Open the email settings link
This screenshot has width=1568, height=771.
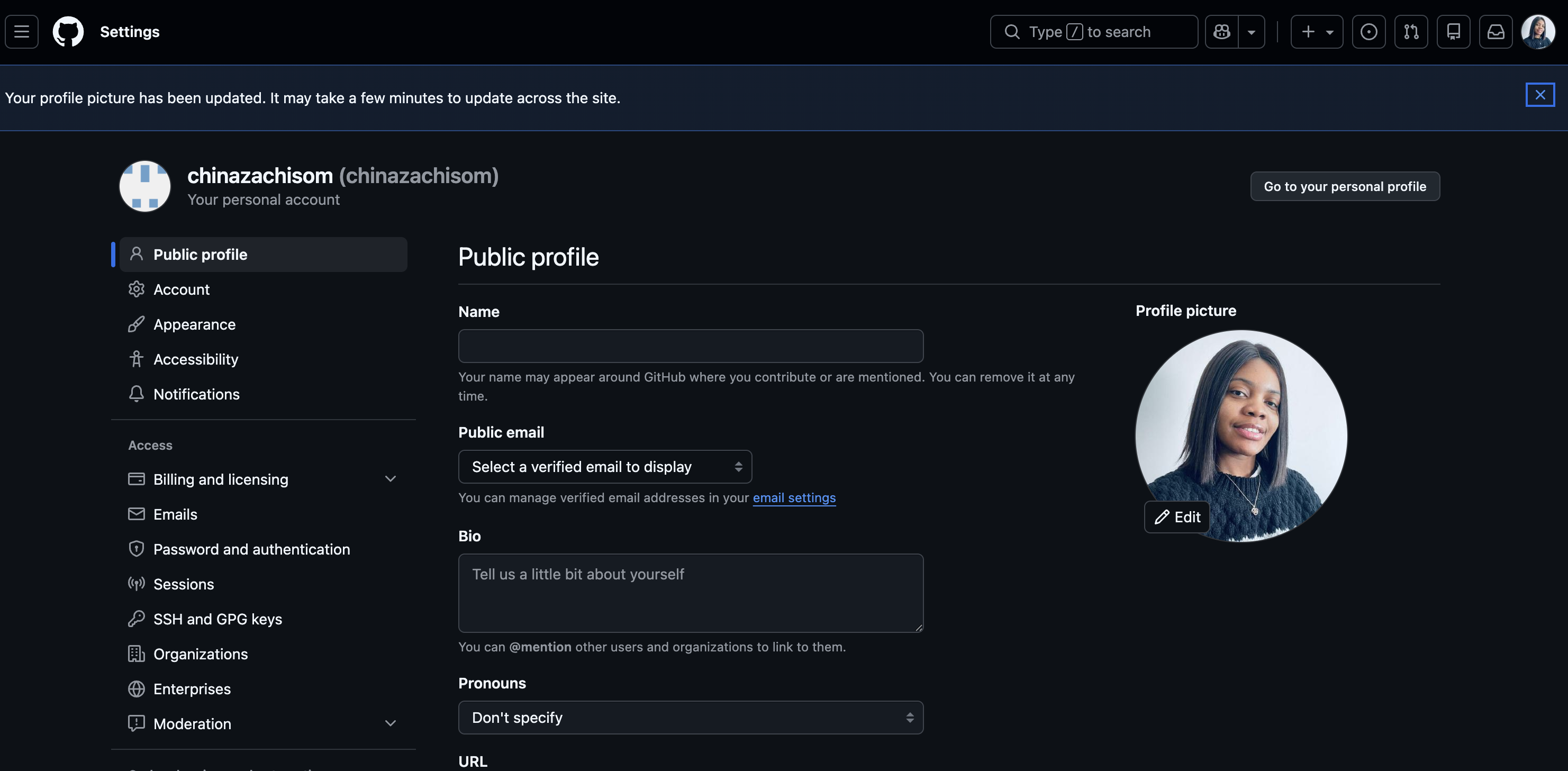click(794, 497)
